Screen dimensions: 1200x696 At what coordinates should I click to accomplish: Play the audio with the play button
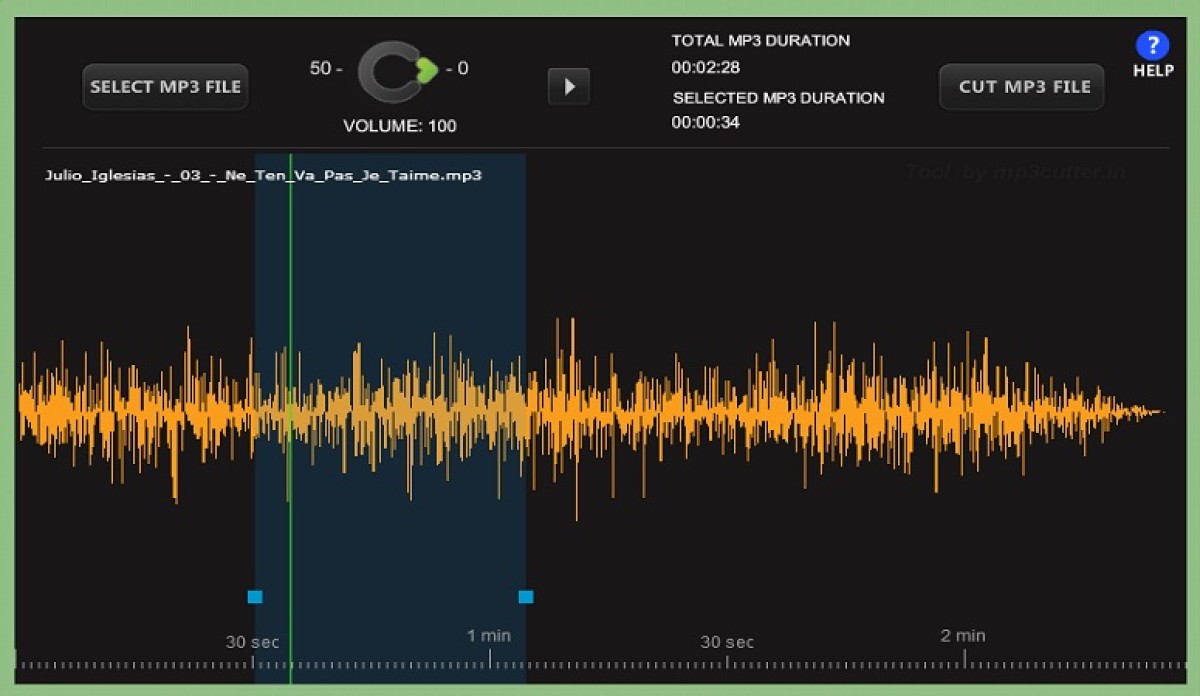[x=569, y=87]
